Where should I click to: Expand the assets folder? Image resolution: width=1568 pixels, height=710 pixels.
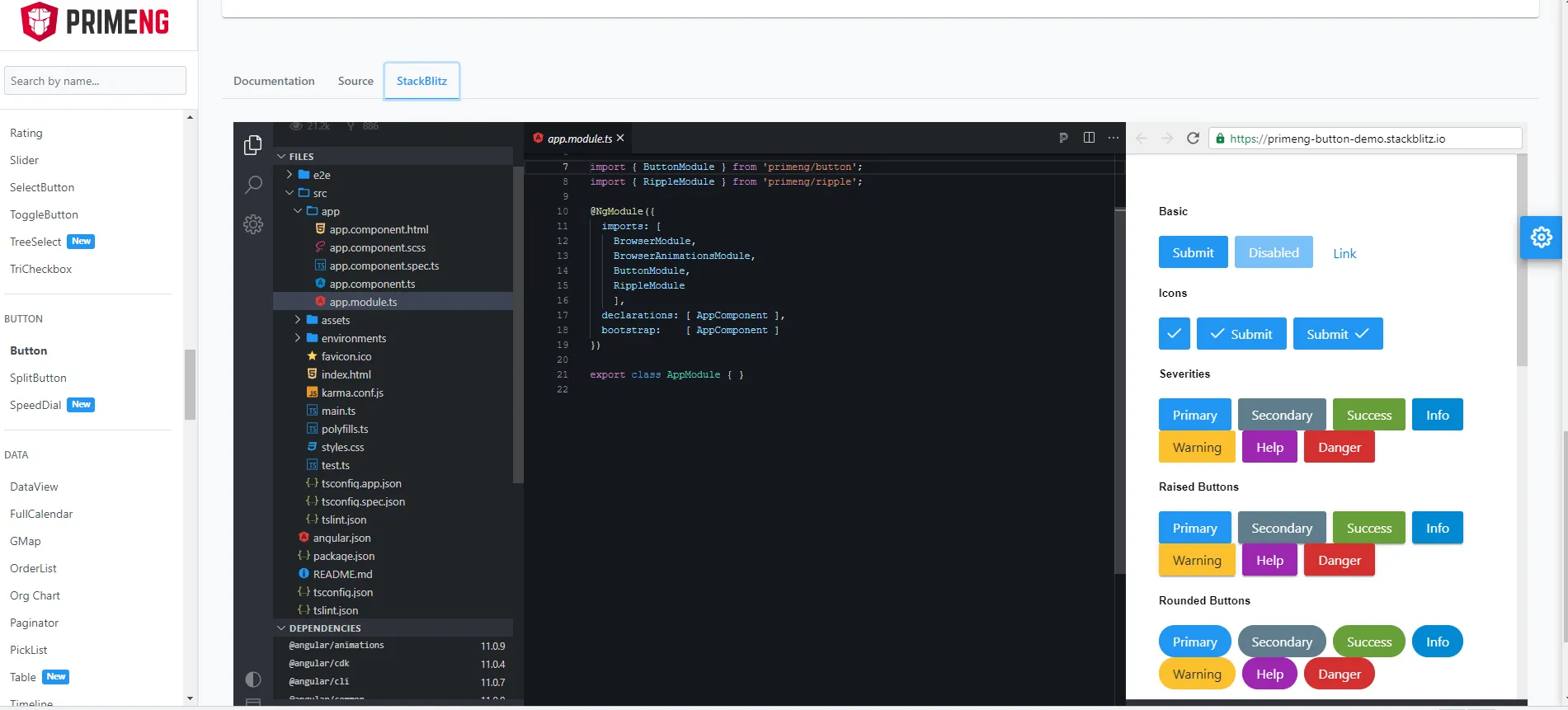(x=298, y=320)
